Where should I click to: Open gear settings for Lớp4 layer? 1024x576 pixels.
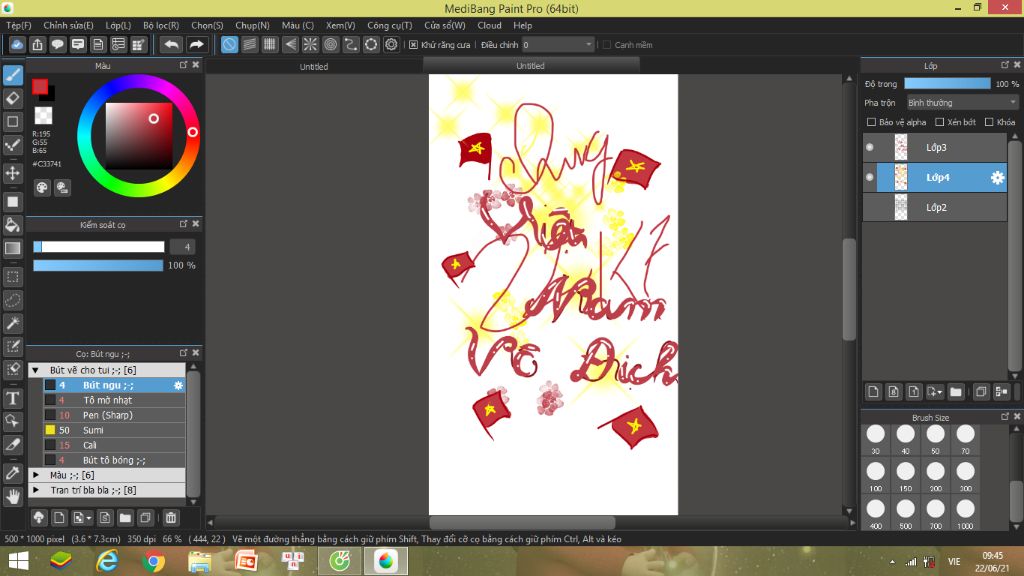tap(997, 178)
